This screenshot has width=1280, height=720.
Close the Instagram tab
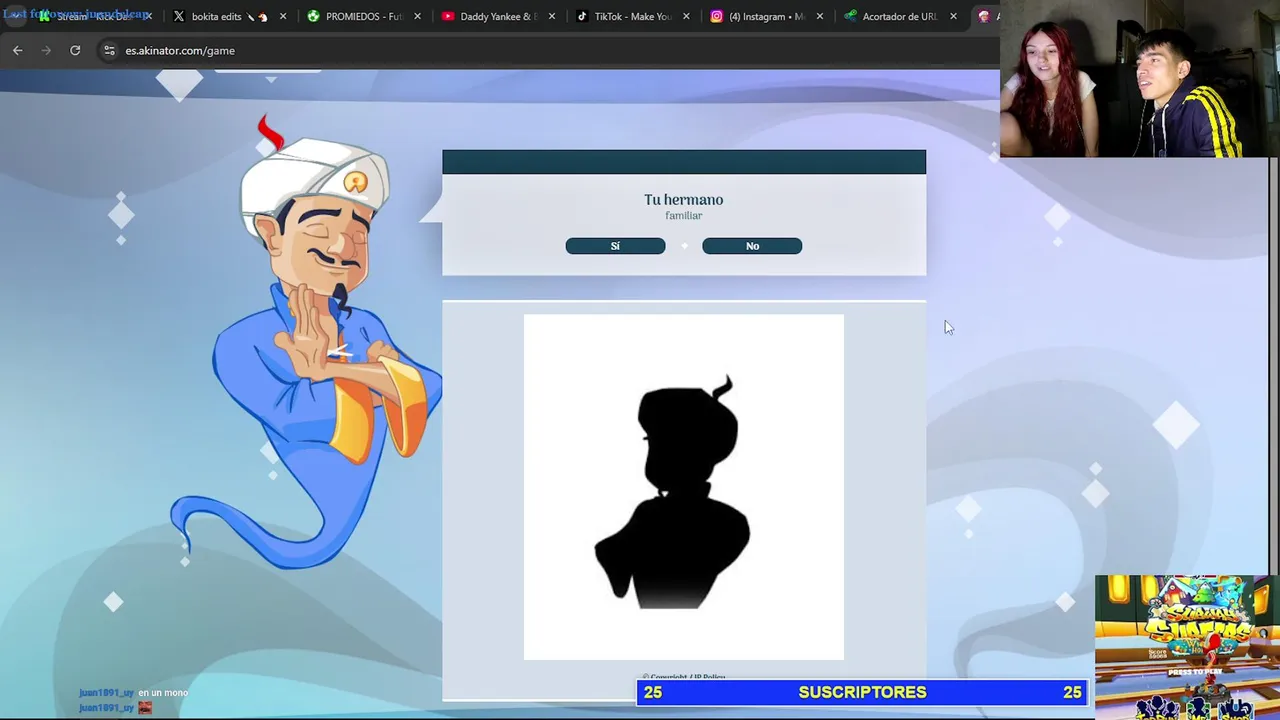819,16
